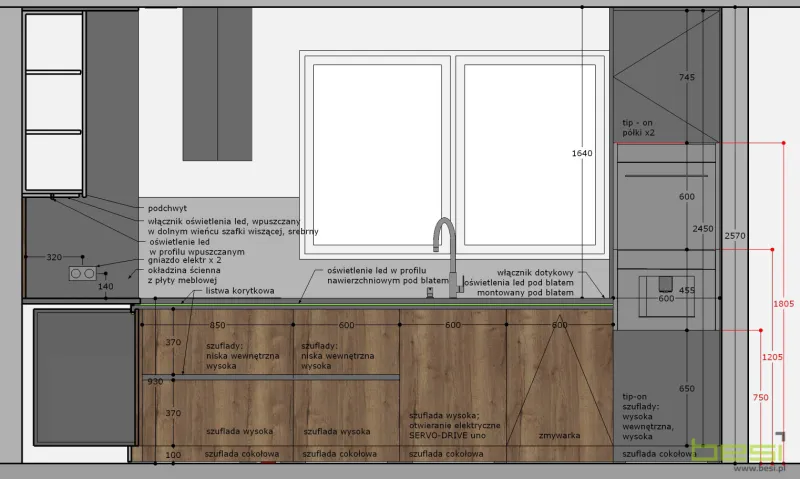Select the 'gniazdo elektr x 2' label

click(x=185, y=260)
